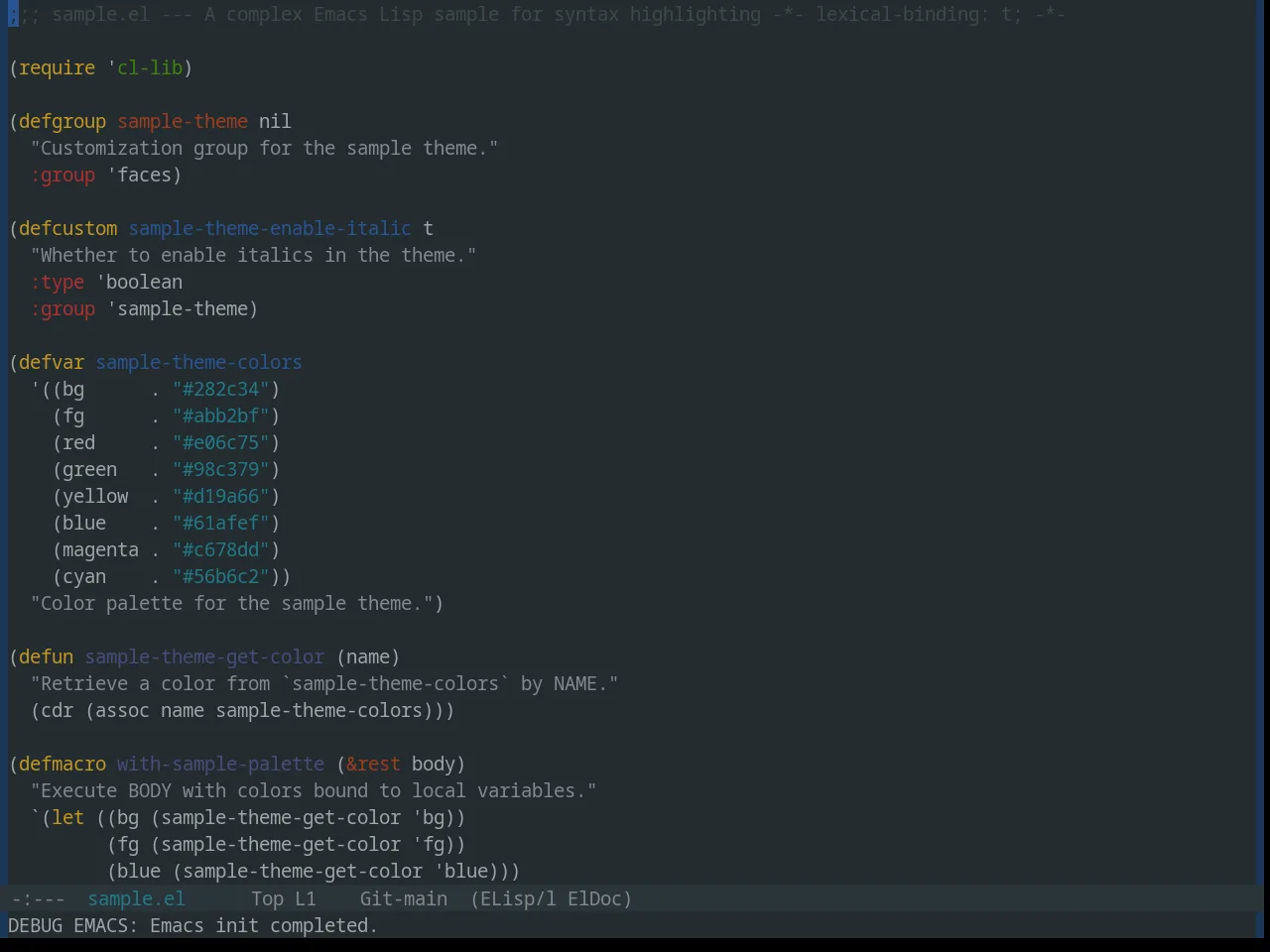Click 'lexical-binding: t;' in header comment
The height and width of the screenshot is (952, 1270).
[x=919, y=14]
